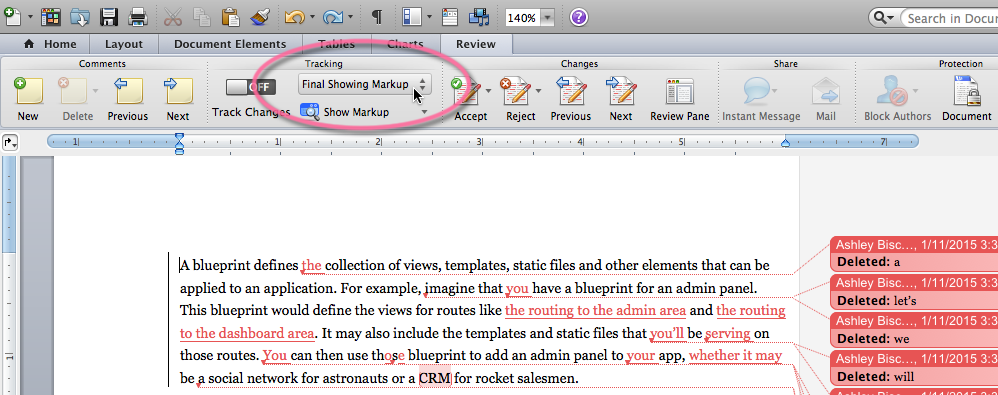Click the Block Authors icon

[897, 99]
